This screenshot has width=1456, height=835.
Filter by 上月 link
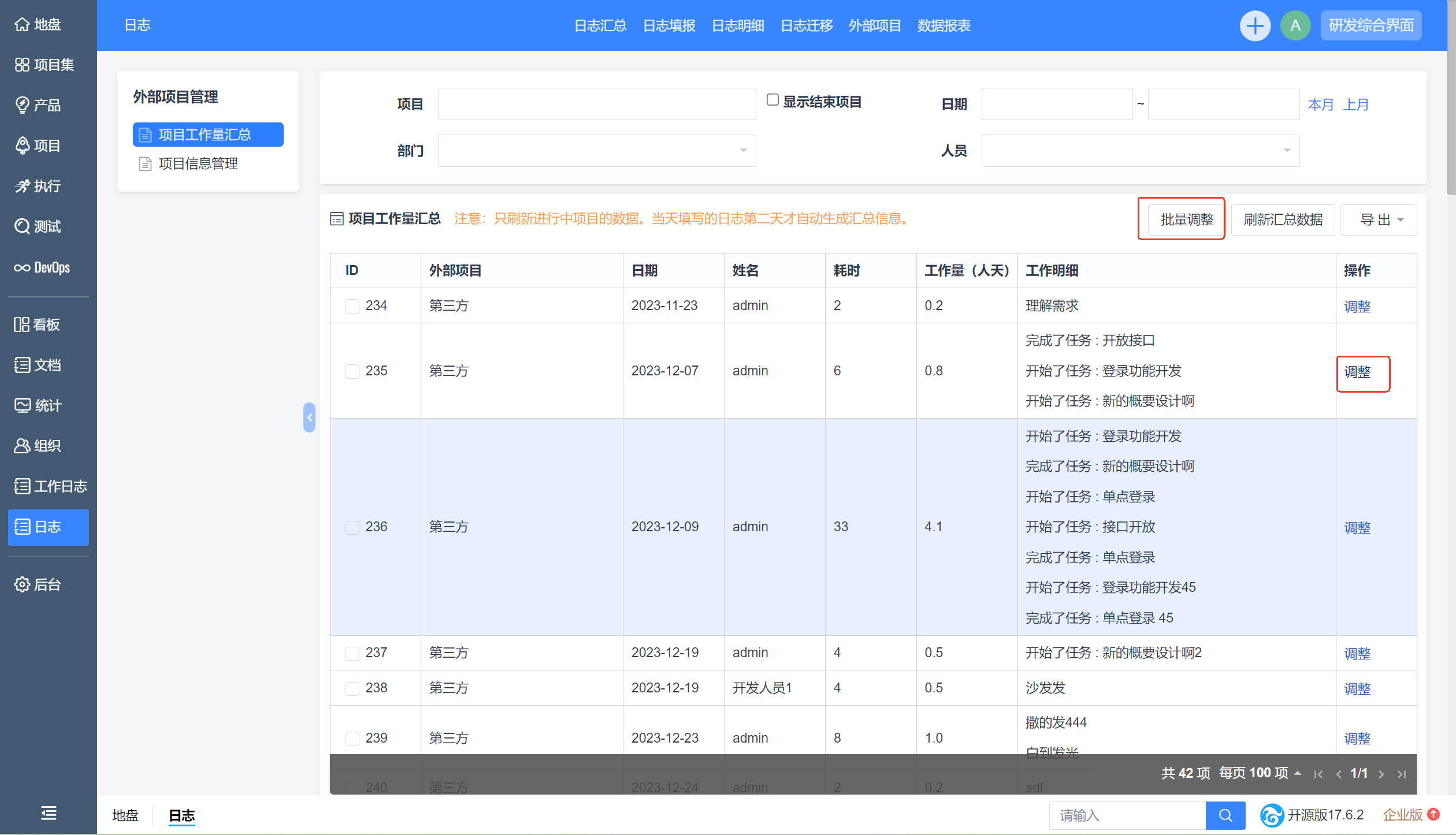point(1355,105)
